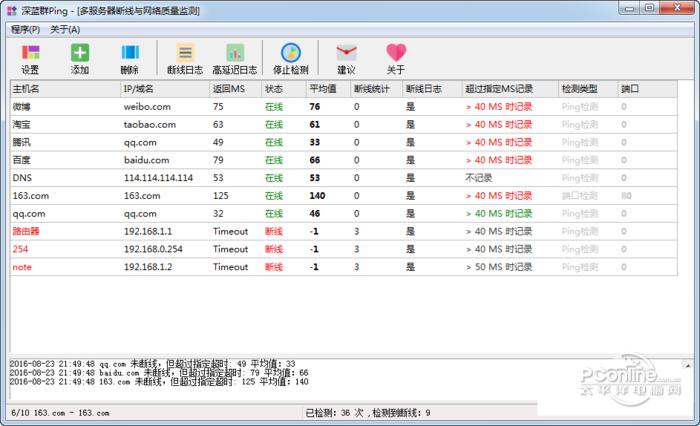
Task: Click the 192.168.0.254 IP cell
Action: coord(153,249)
